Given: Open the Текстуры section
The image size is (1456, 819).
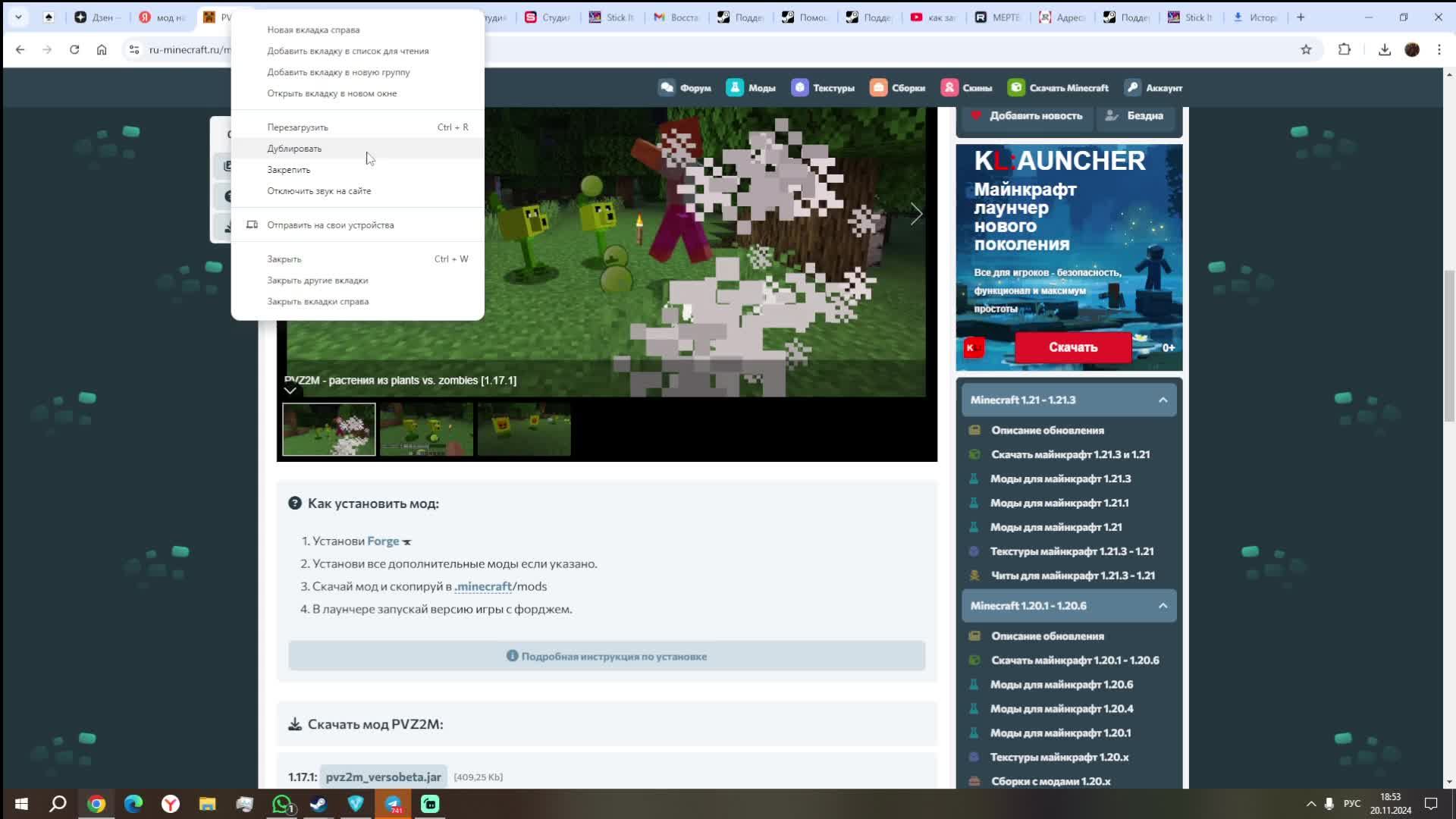Looking at the screenshot, I should [x=823, y=88].
